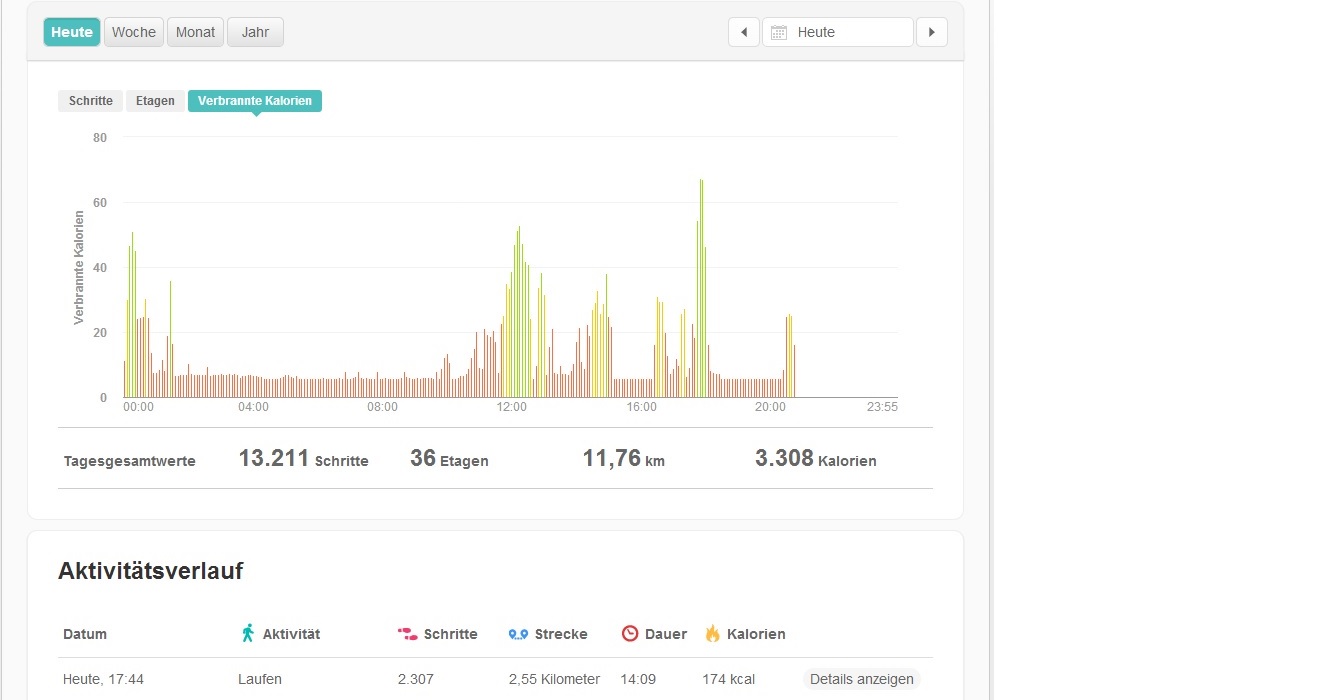
Task: Click the Kalorien column header text
Action: [x=756, y=634]
